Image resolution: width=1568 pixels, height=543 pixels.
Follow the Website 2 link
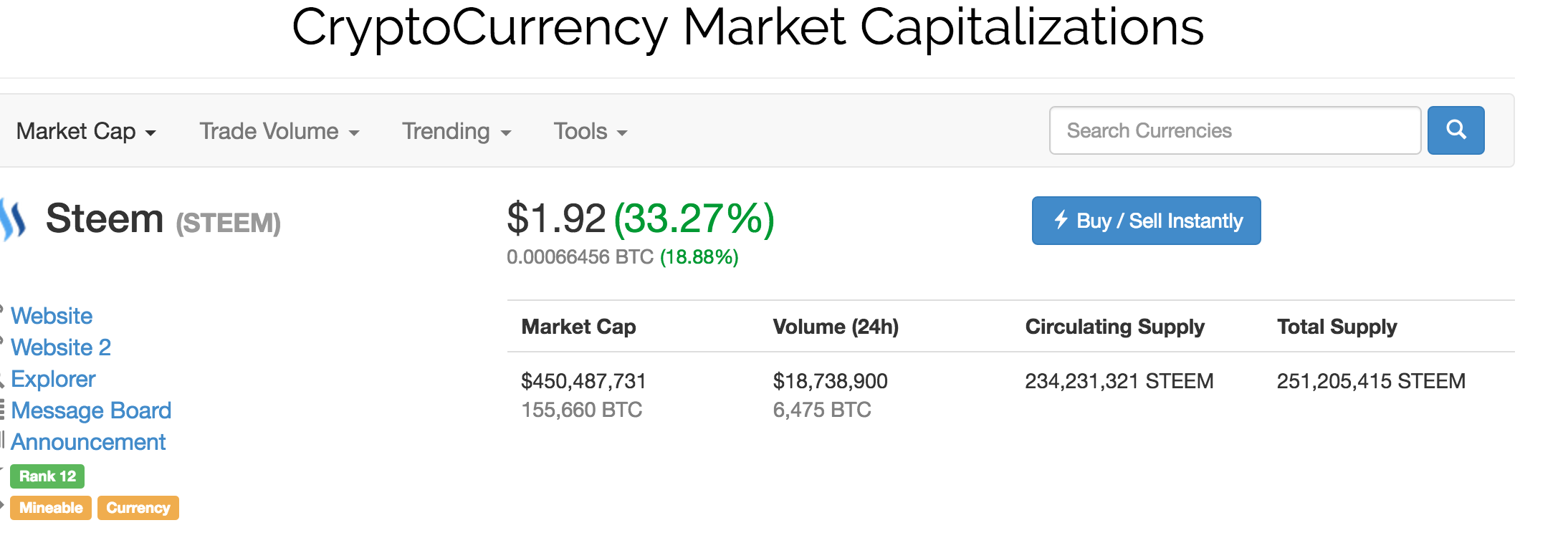click(x=61, y=347)
